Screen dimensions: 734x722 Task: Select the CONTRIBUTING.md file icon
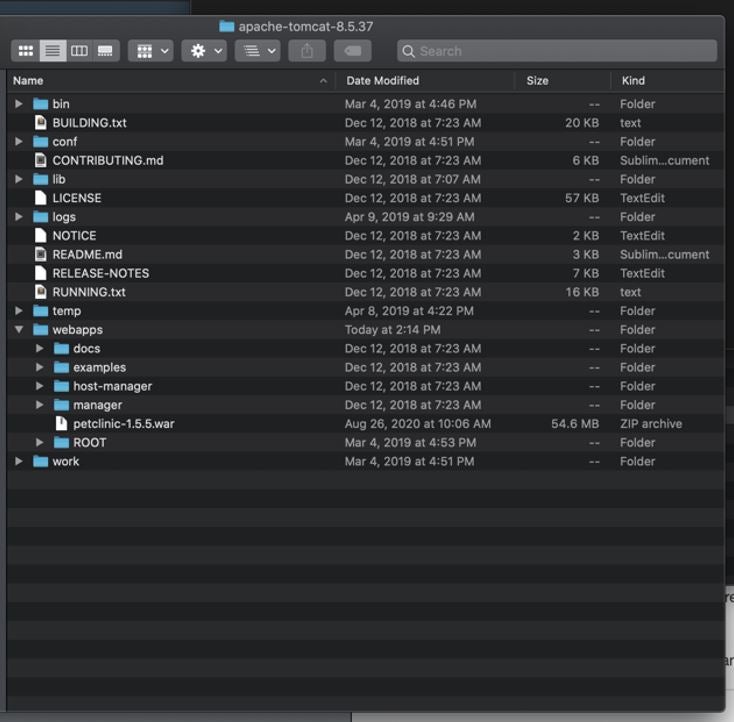41,160
